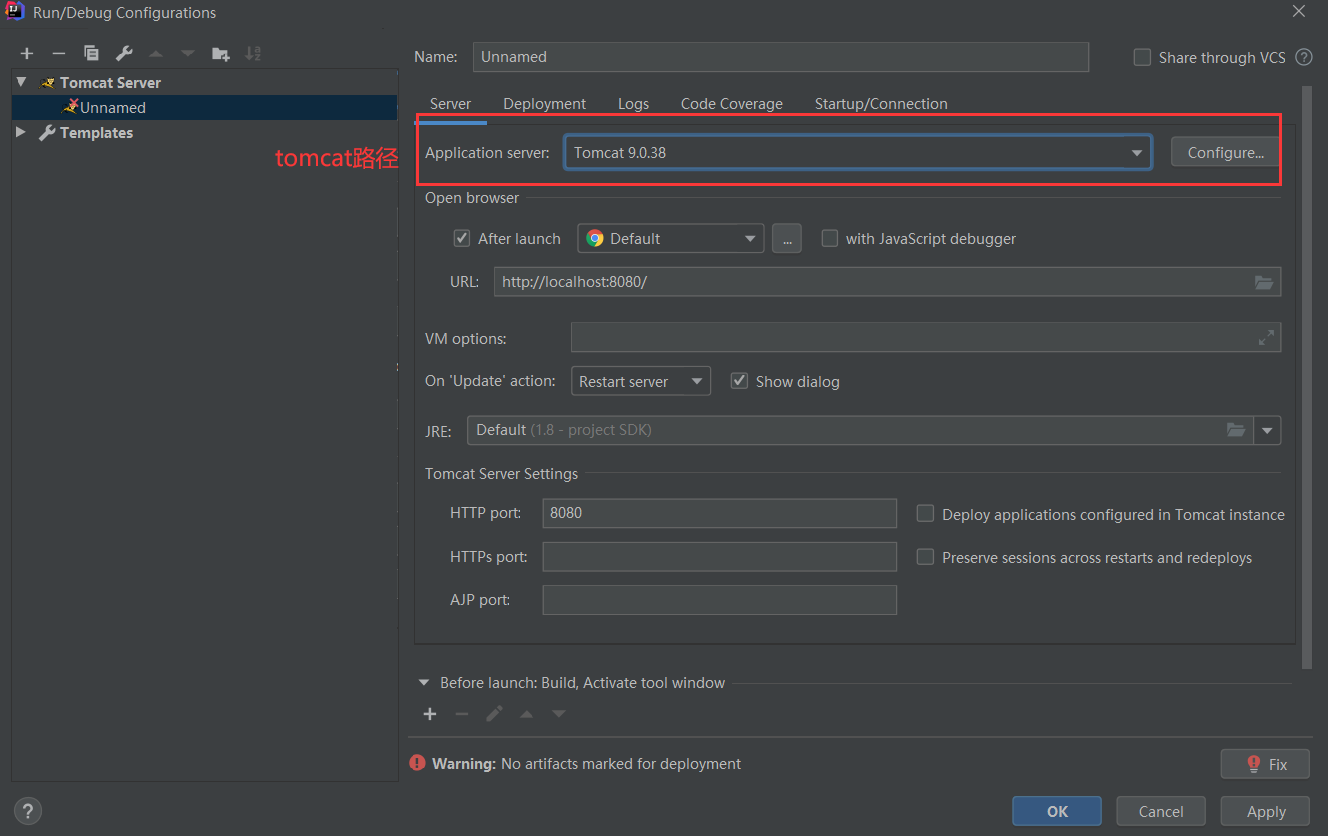Uncheck After launch checkbox
1328x836 pixels.
[462, 238]
